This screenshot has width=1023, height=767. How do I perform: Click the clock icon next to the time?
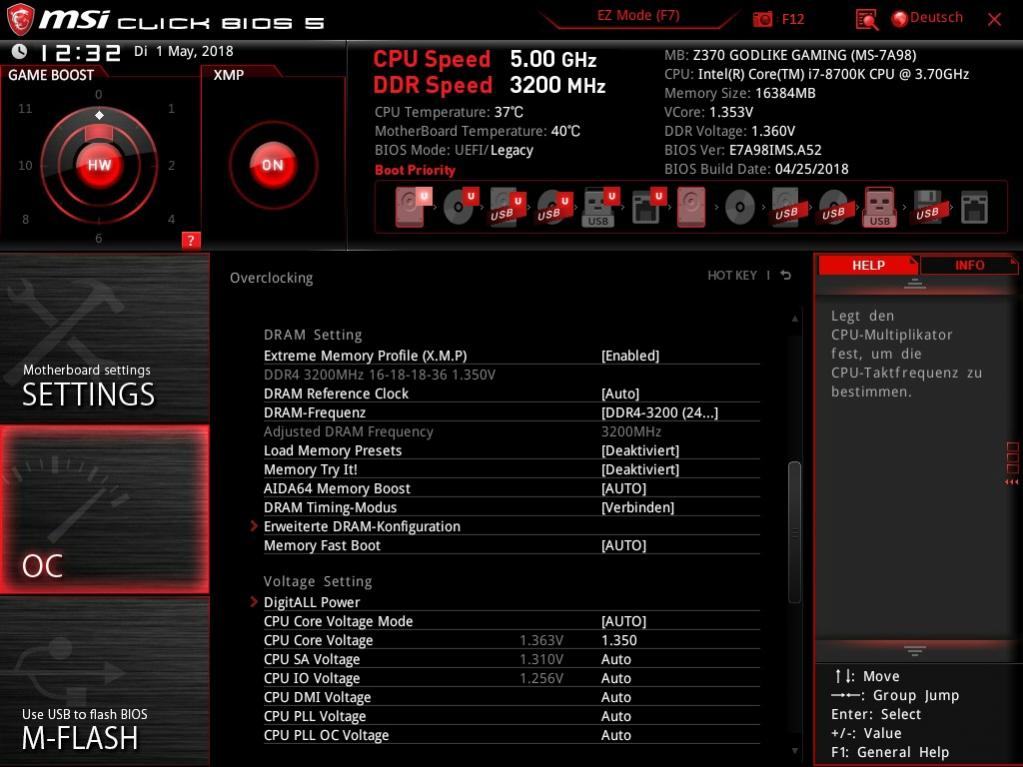[20, 52]
